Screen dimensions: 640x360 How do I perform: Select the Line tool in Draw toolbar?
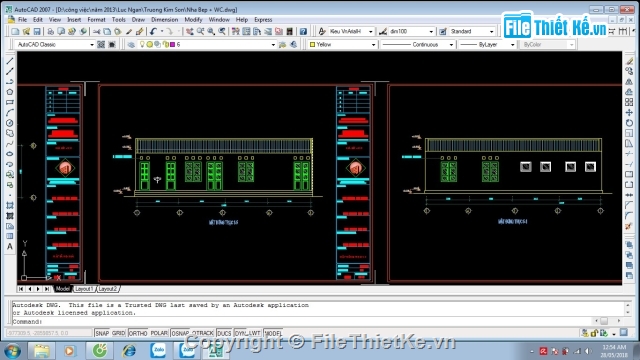pyautogui.click(x=10, y=61)
